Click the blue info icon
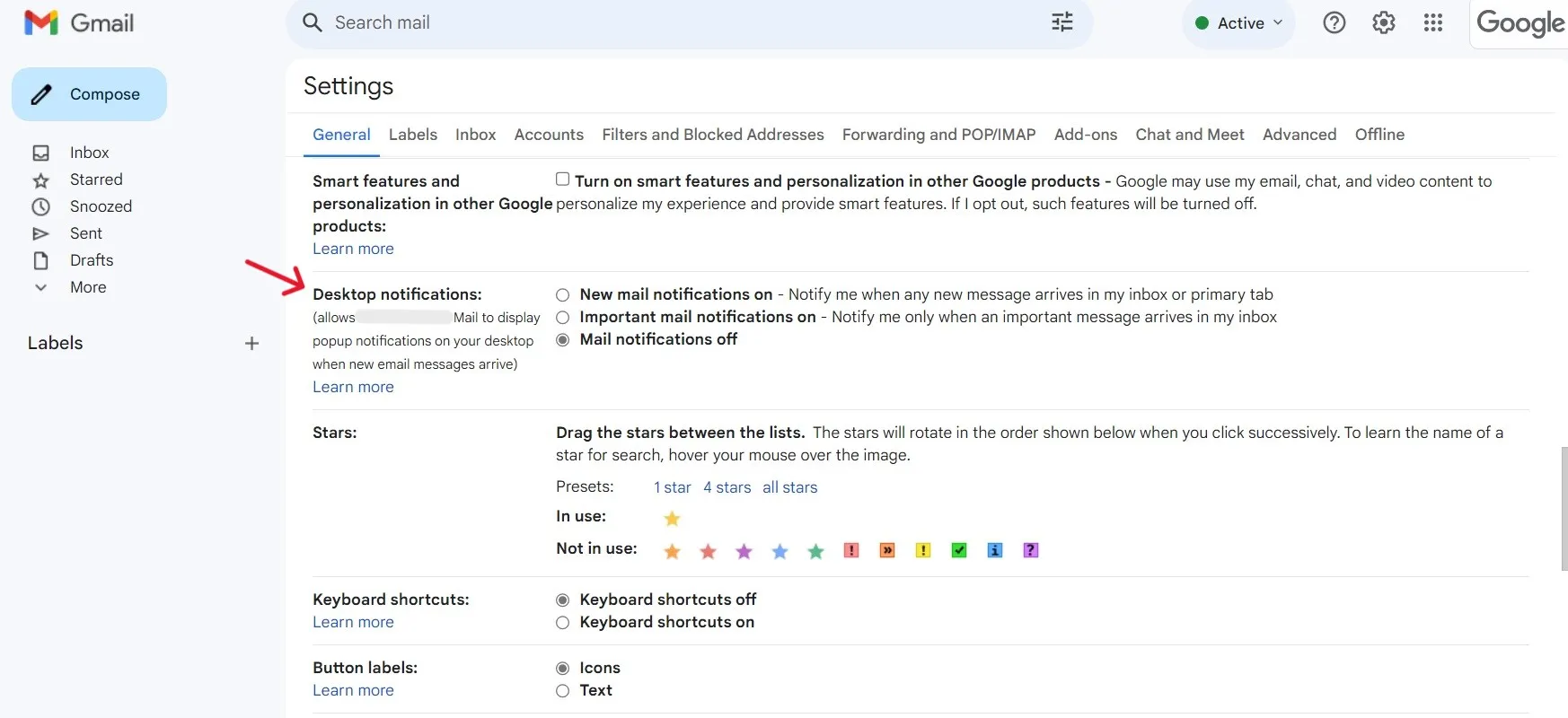 [x=994, y=550]
